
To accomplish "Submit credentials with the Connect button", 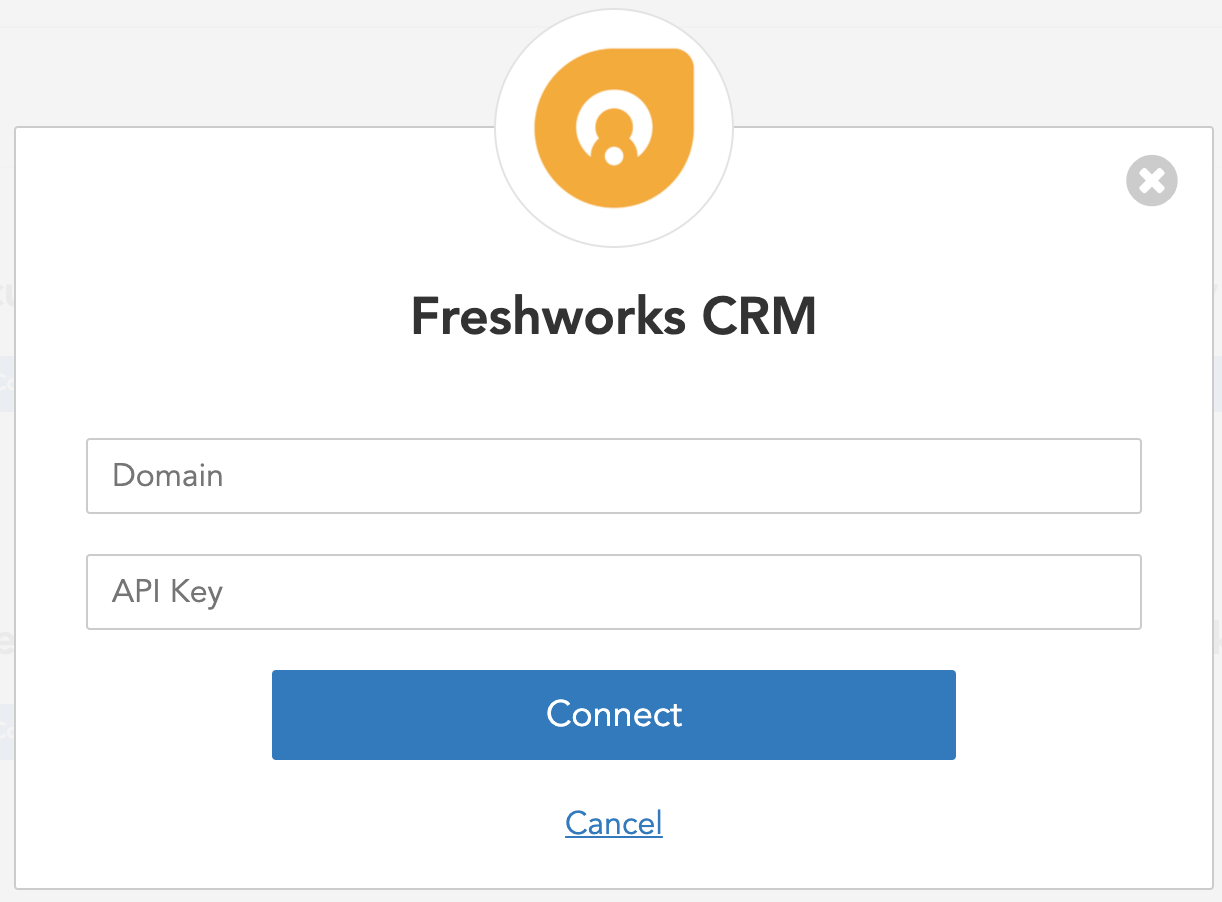I will pos(613,715).
